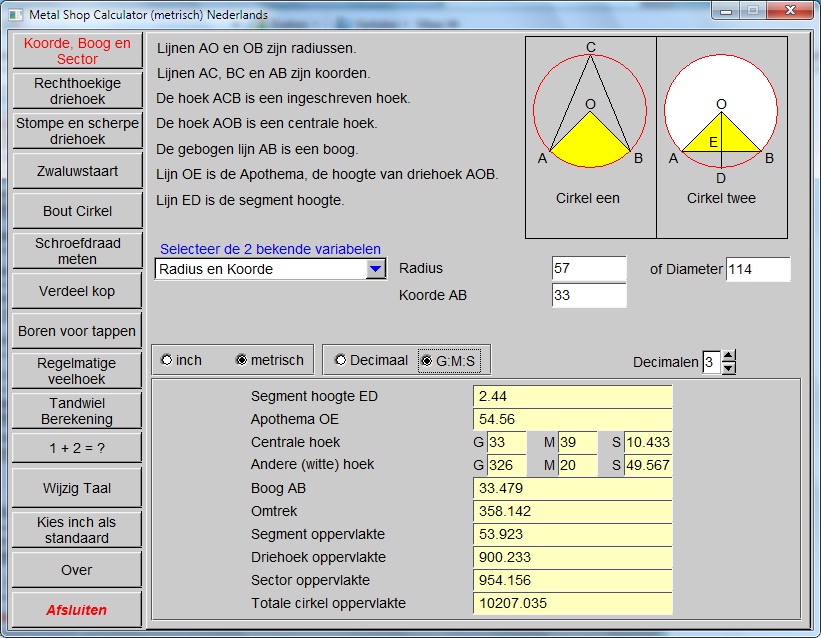
Task: Click the text 'De hoek ACB is een ingeschreven hoek.'
Action: pyautogui.click(x=283, y=98)
